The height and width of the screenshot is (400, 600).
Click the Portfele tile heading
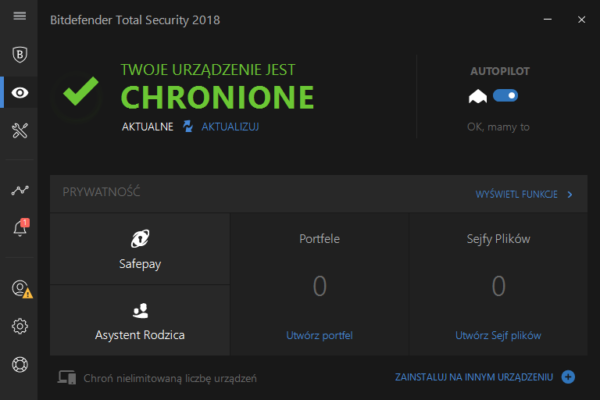[319, 239]
